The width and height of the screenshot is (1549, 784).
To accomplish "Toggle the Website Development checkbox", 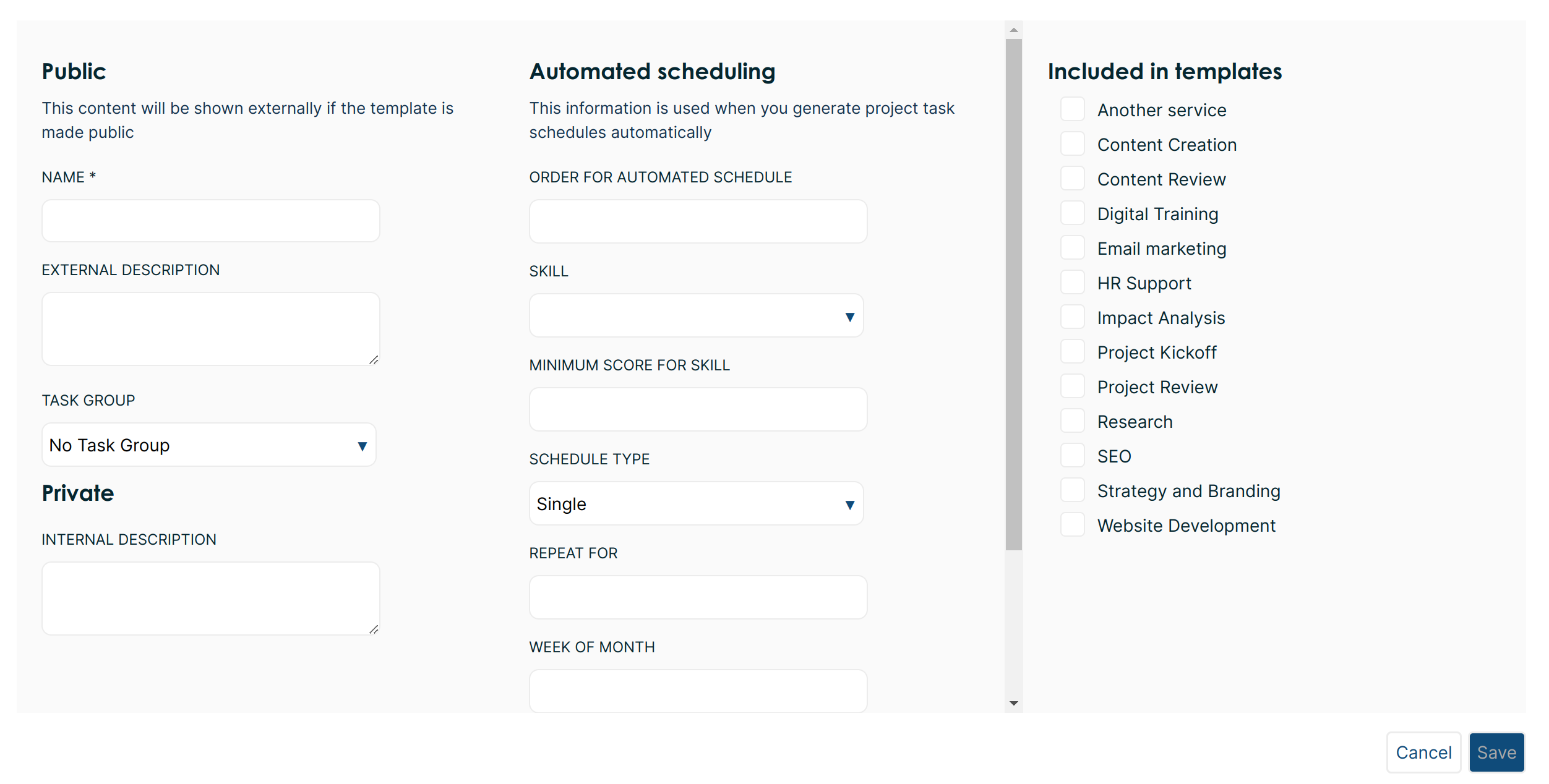I will (1072, 525).
